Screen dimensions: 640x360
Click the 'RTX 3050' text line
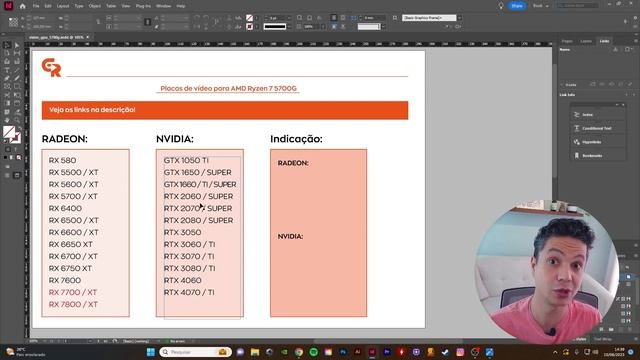182,232
